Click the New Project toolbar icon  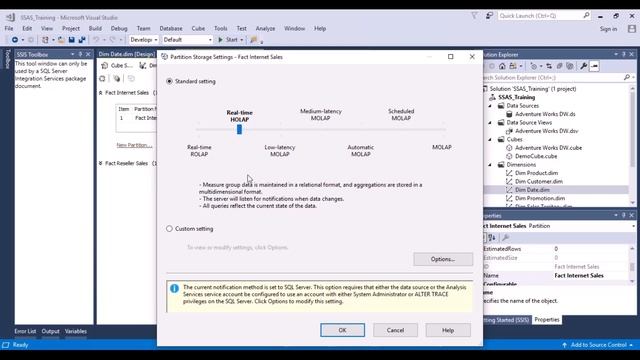coord(45,40)
